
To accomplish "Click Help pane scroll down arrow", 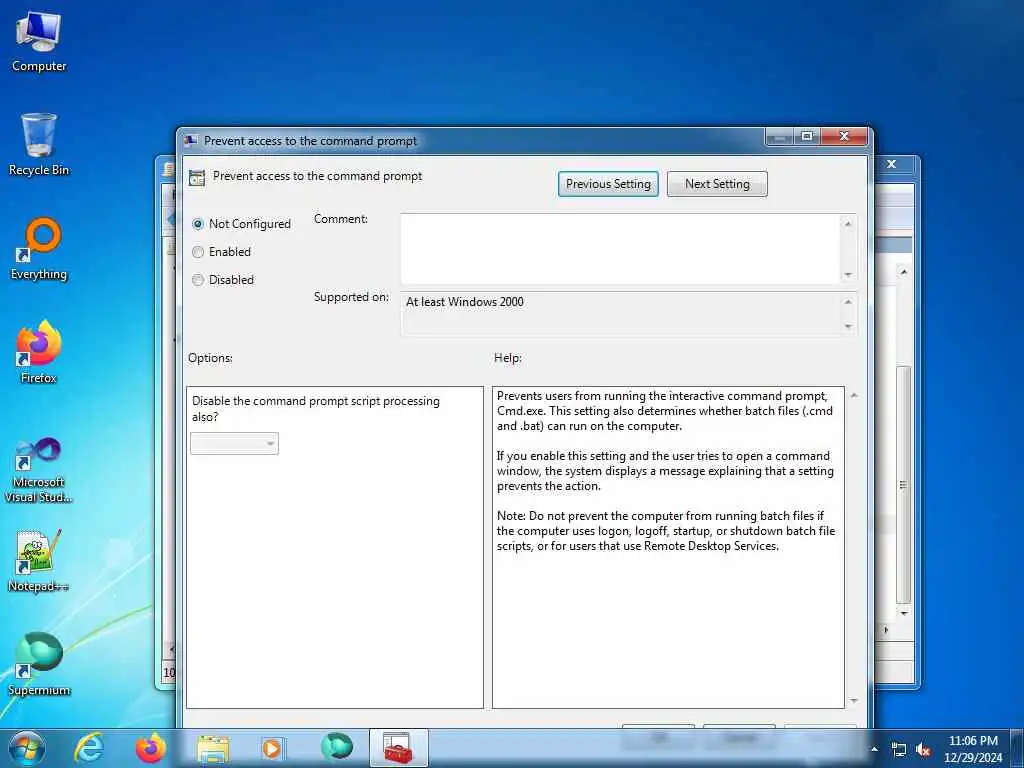I will (x=854, y=701).
